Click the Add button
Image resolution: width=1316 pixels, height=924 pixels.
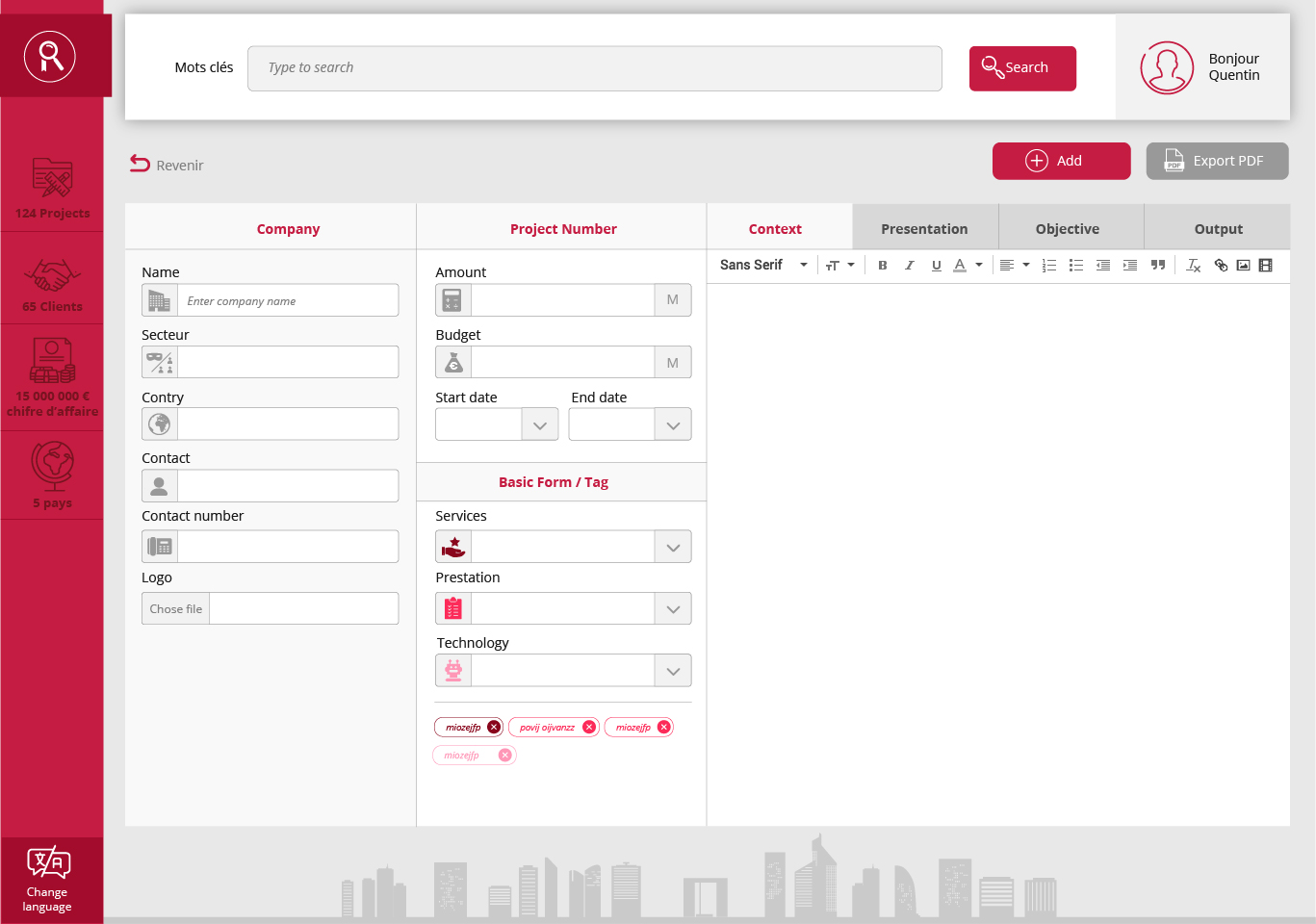click(x=1061, y=161)
